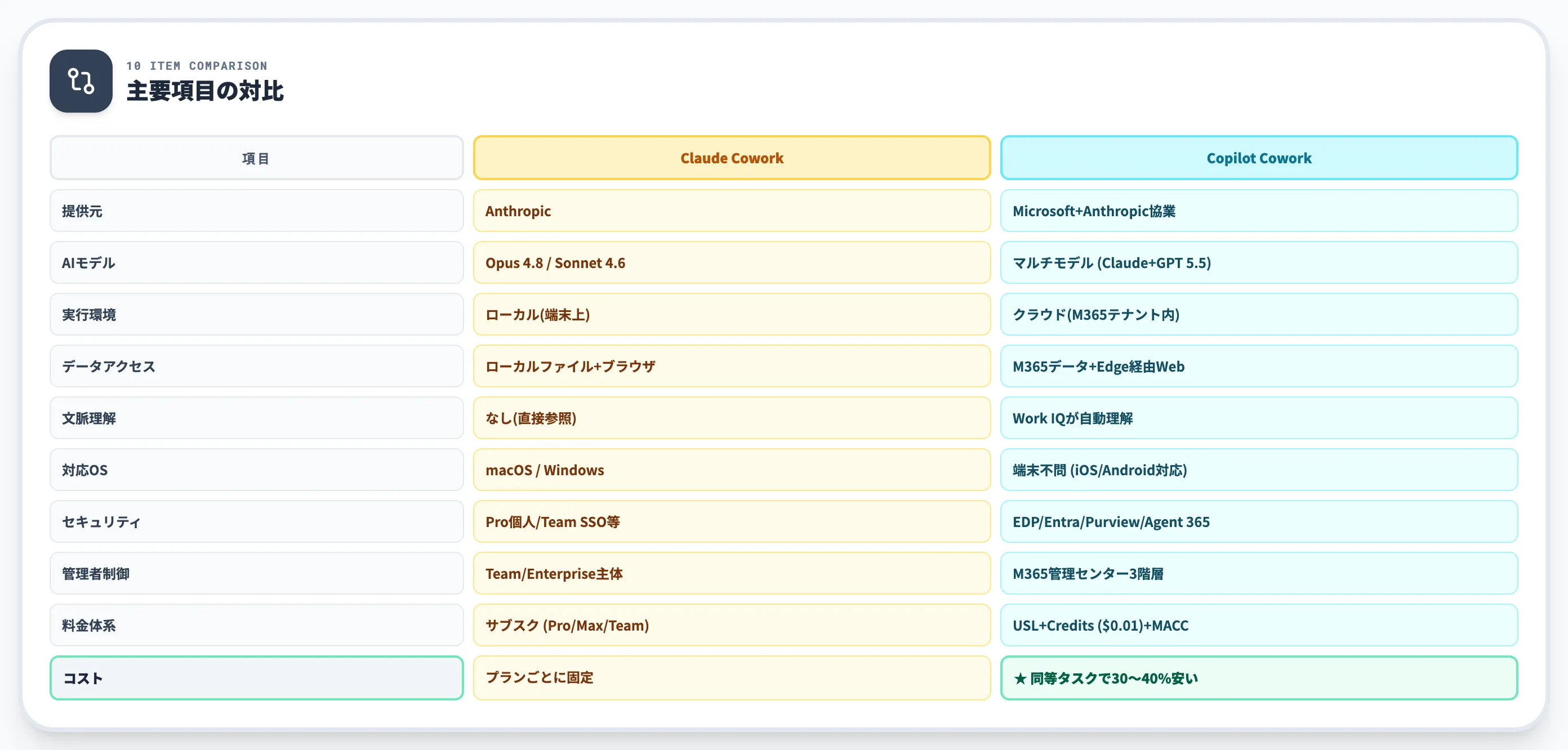
Task: Click the Microsoft+Anthropic協業 cell
Action: pos(1259,211)
